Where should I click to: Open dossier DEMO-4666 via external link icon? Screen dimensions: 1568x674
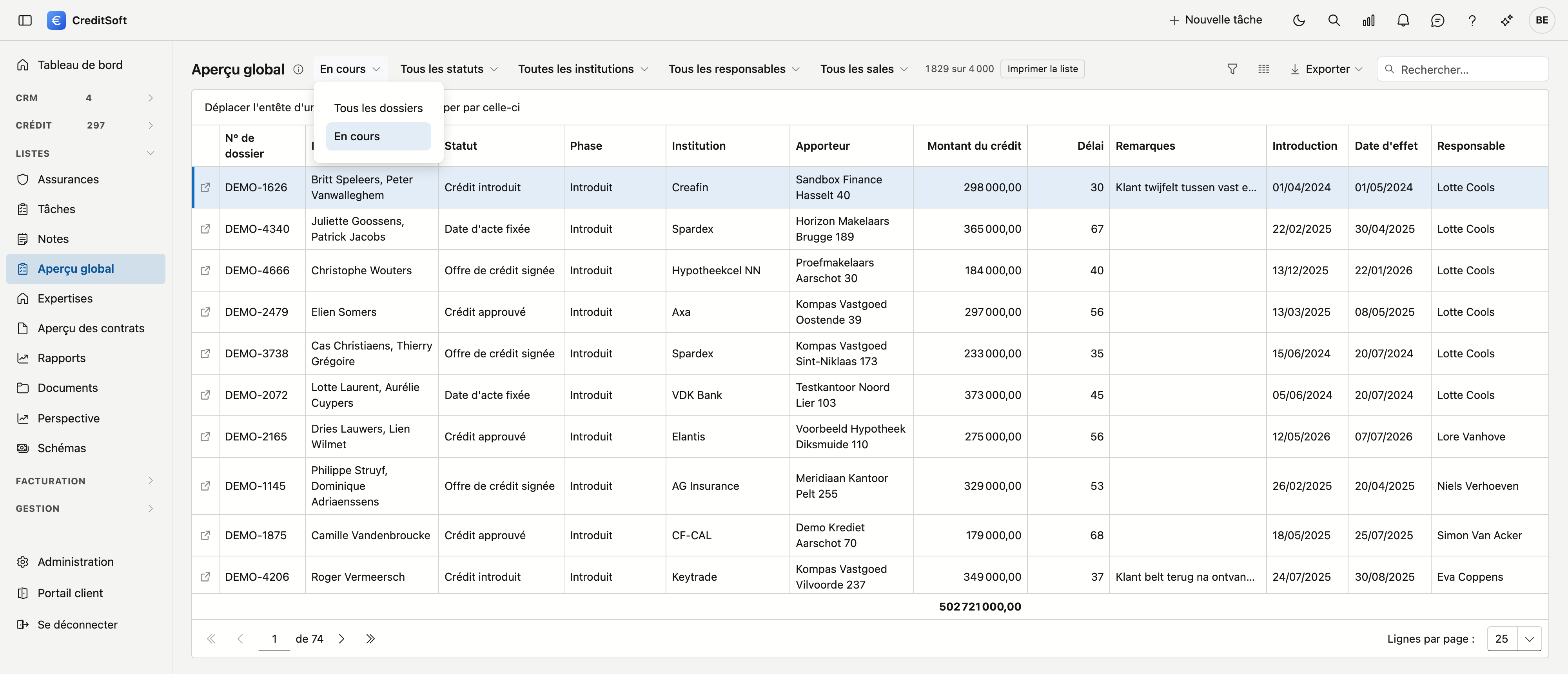[206, 270]
